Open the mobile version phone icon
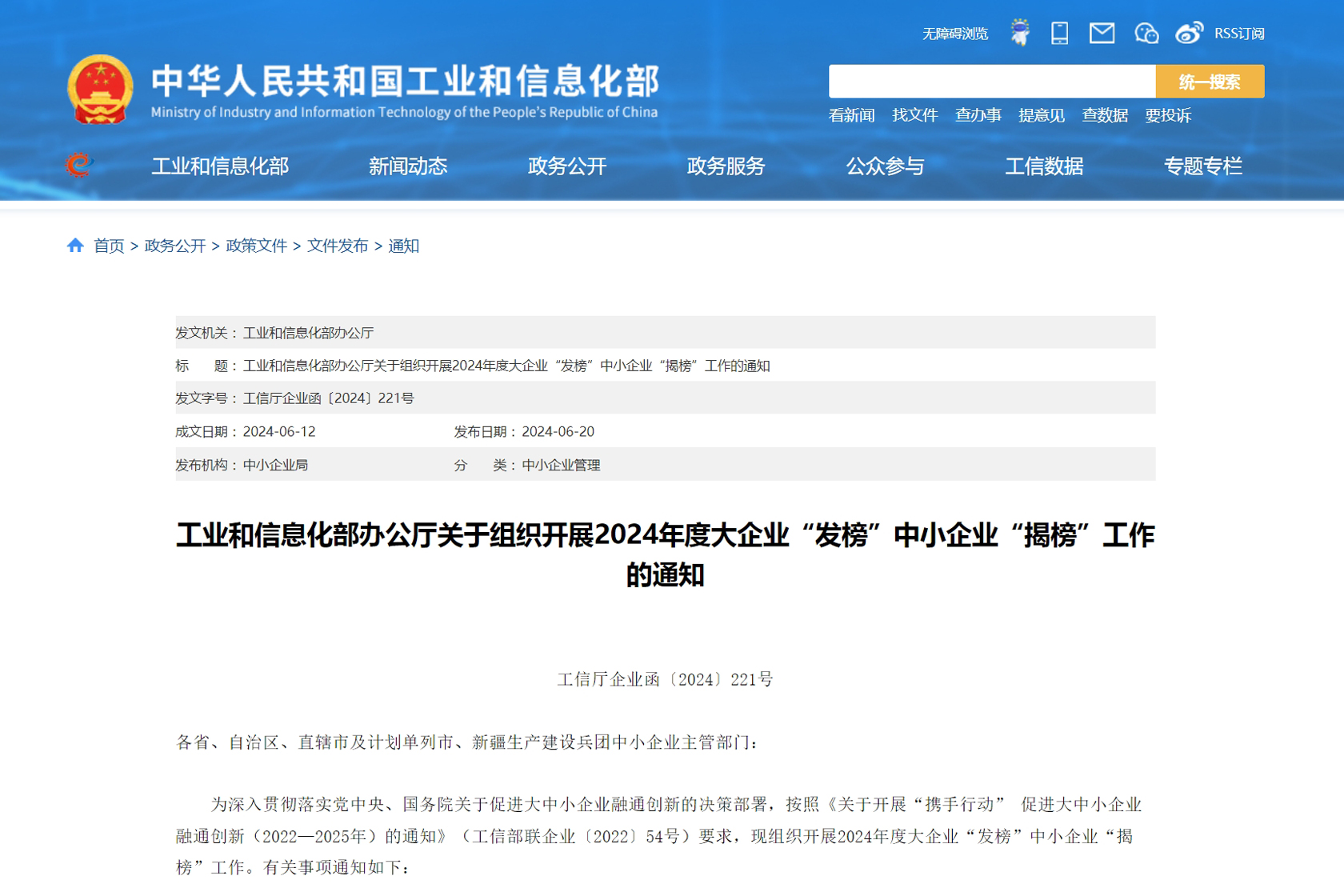This screenshot has height=896, width=1344. coord(1059,33)
